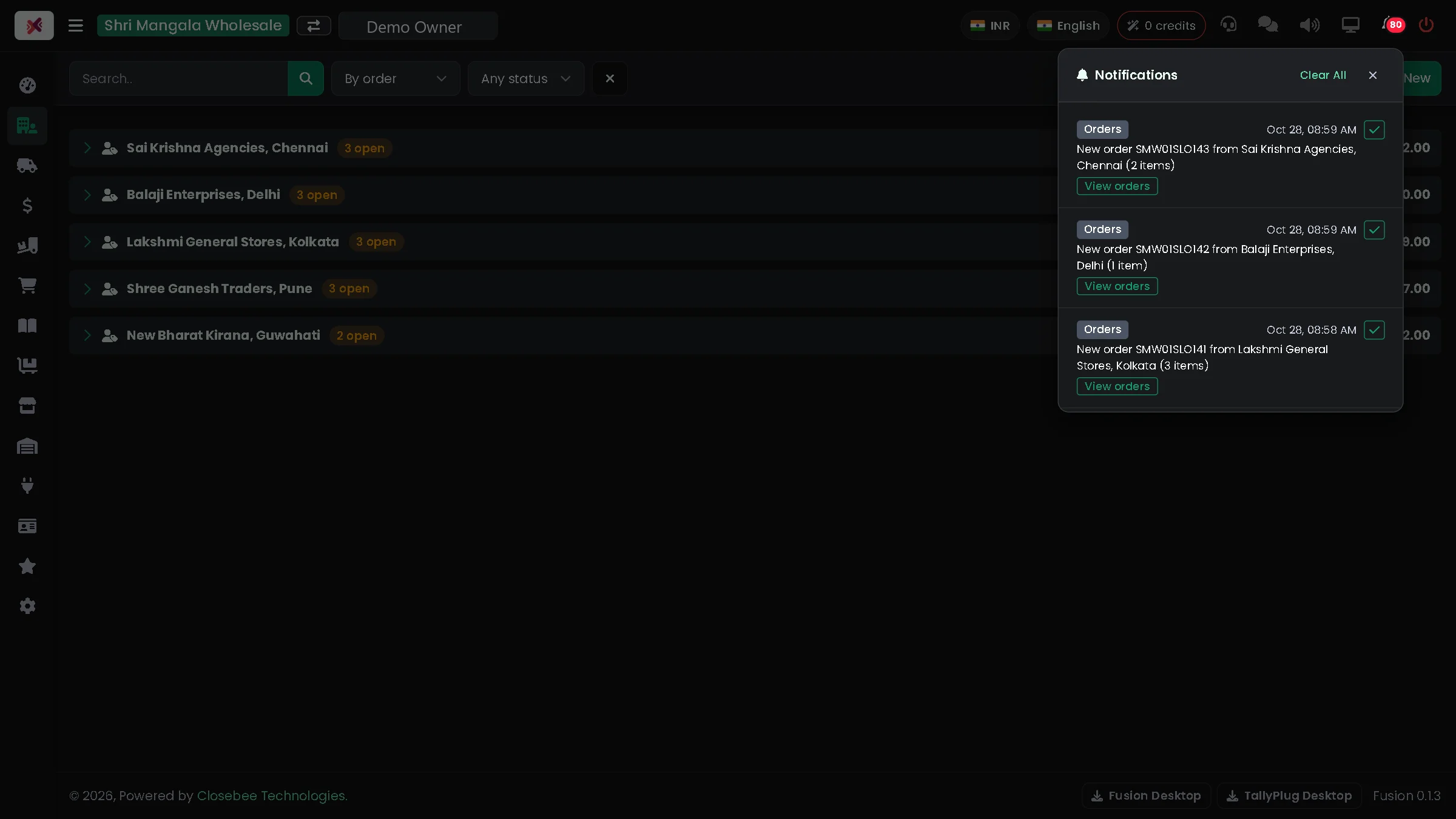
Task: Download TallyPlug Desktop
Action: click(1289, 795)
